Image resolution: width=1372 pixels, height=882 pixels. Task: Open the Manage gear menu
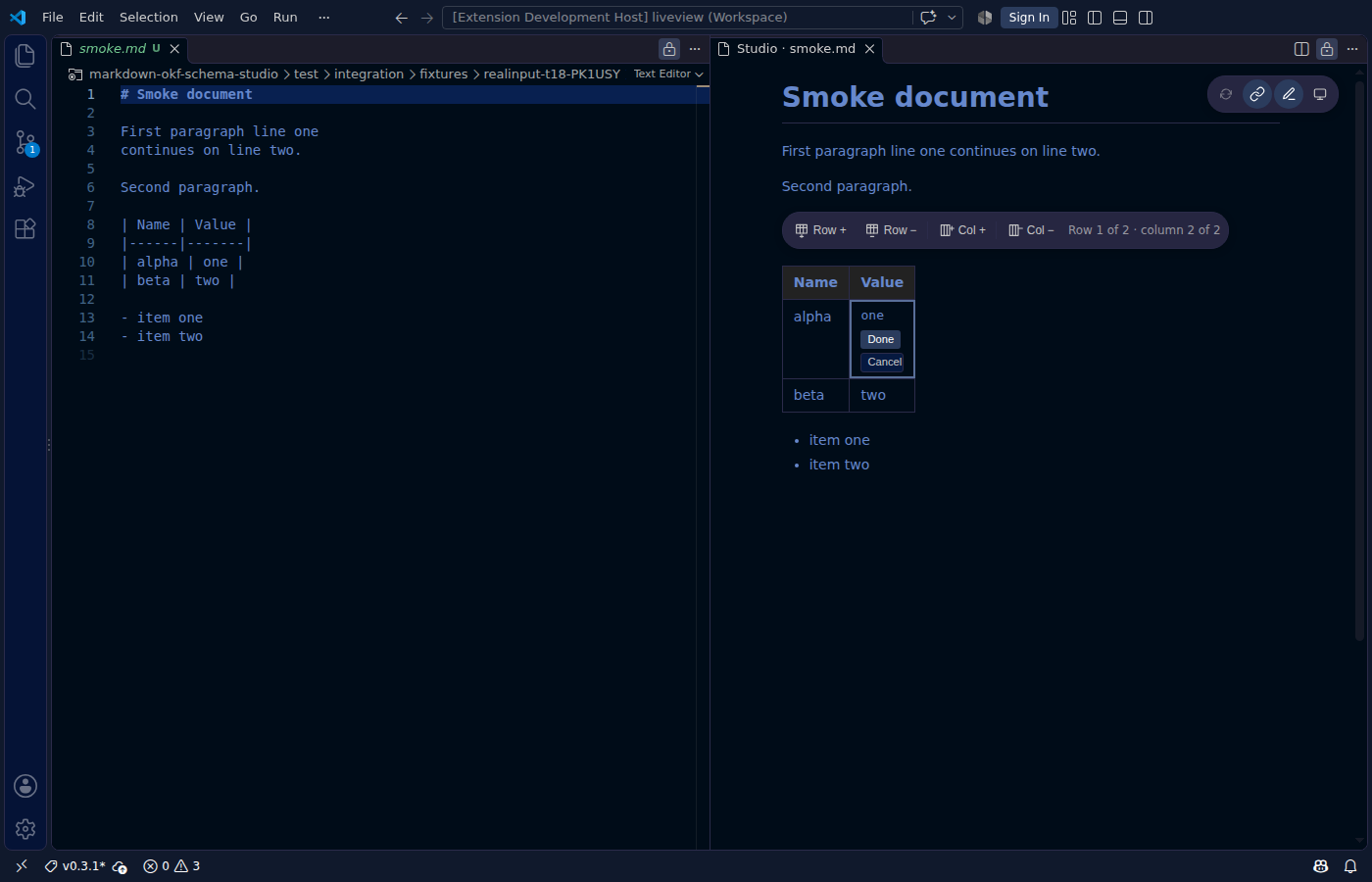[25, 829]
